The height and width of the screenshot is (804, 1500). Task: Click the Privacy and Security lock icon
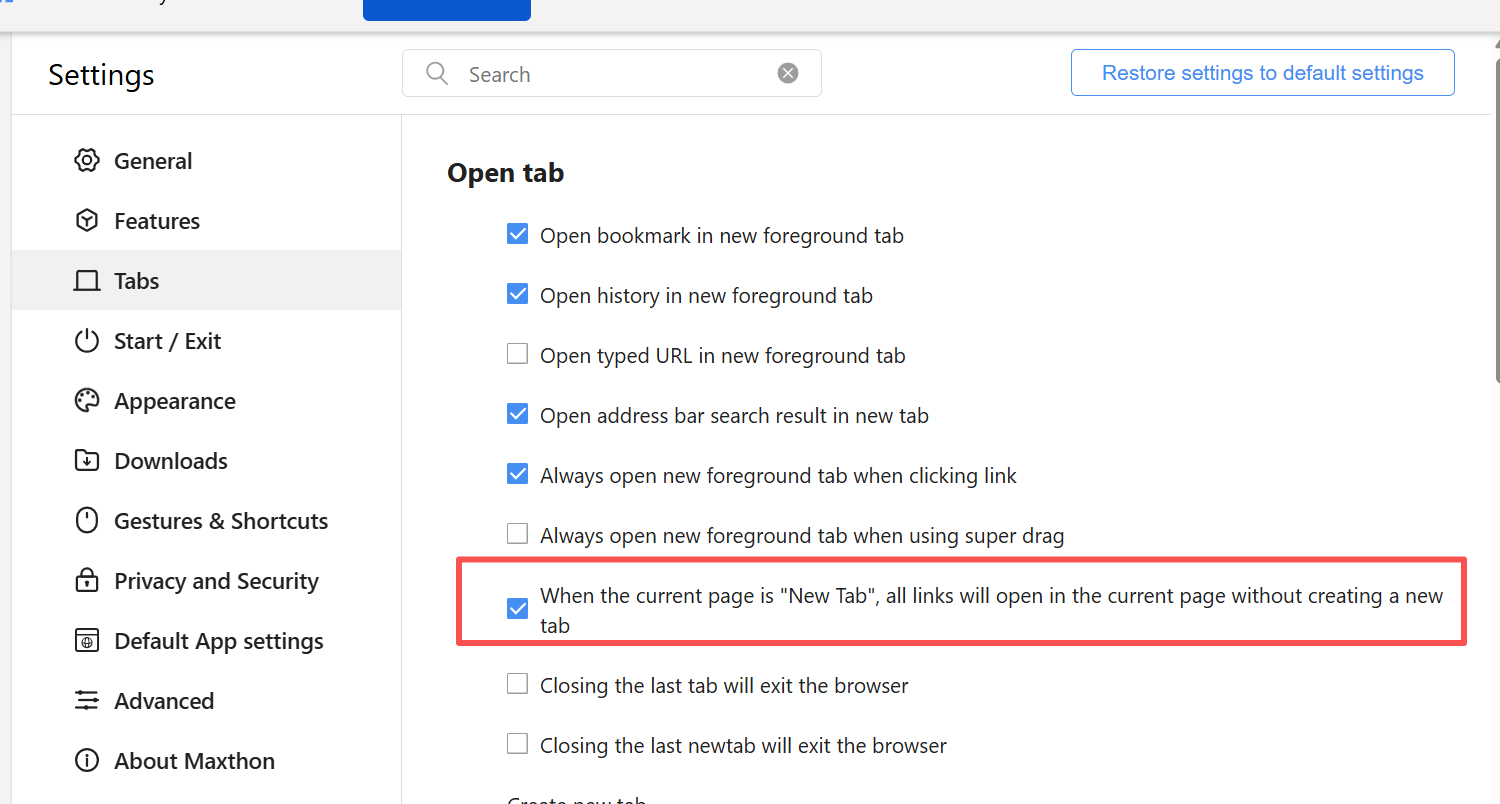[87, 581]
